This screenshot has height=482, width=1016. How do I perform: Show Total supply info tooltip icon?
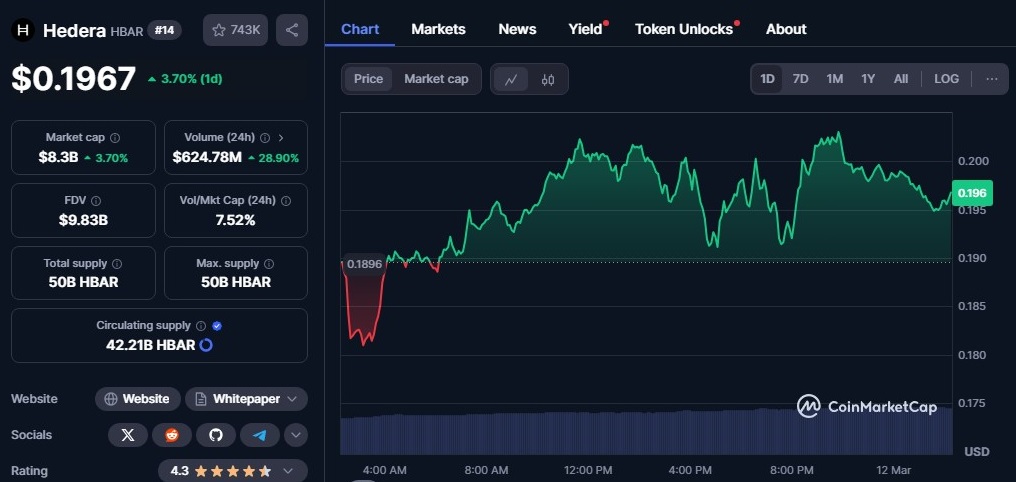[x=117, y=264]
